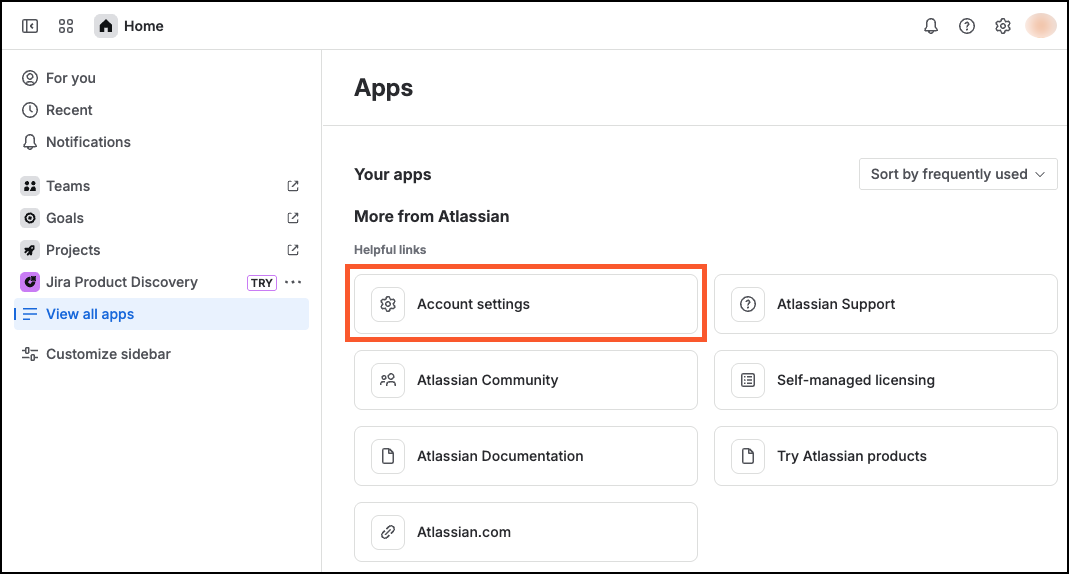Select For you in the sidebar
Viewport: 1069px width, 574px height.
(x=70, y=78)
